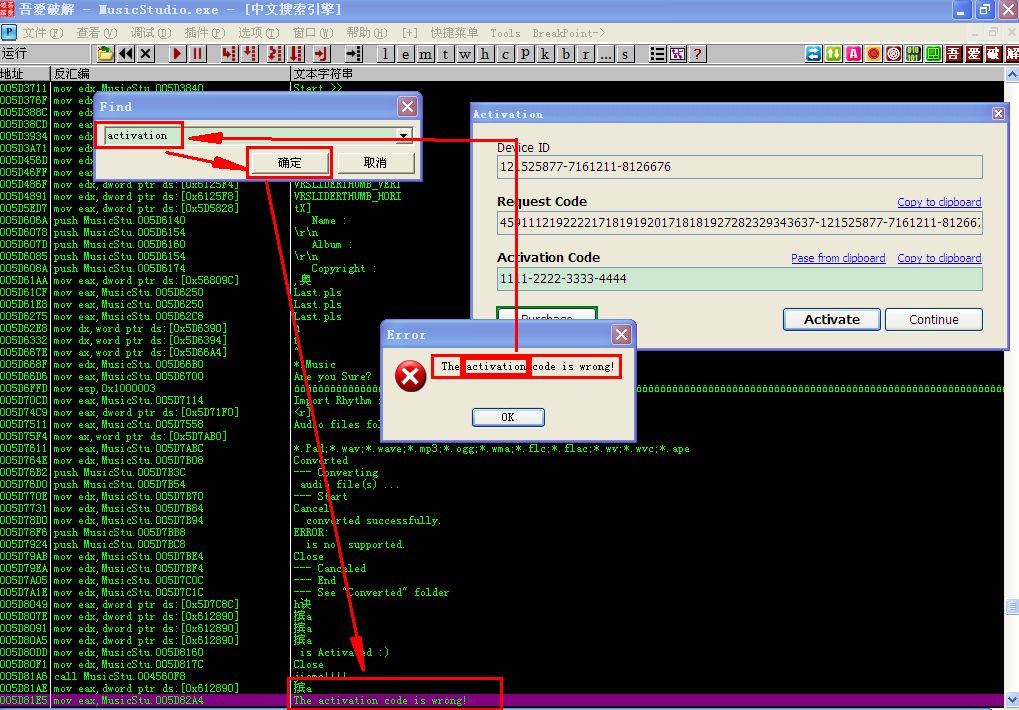Open References window with the 'r' button
1019x710 pixels.
tap(586, 54)
